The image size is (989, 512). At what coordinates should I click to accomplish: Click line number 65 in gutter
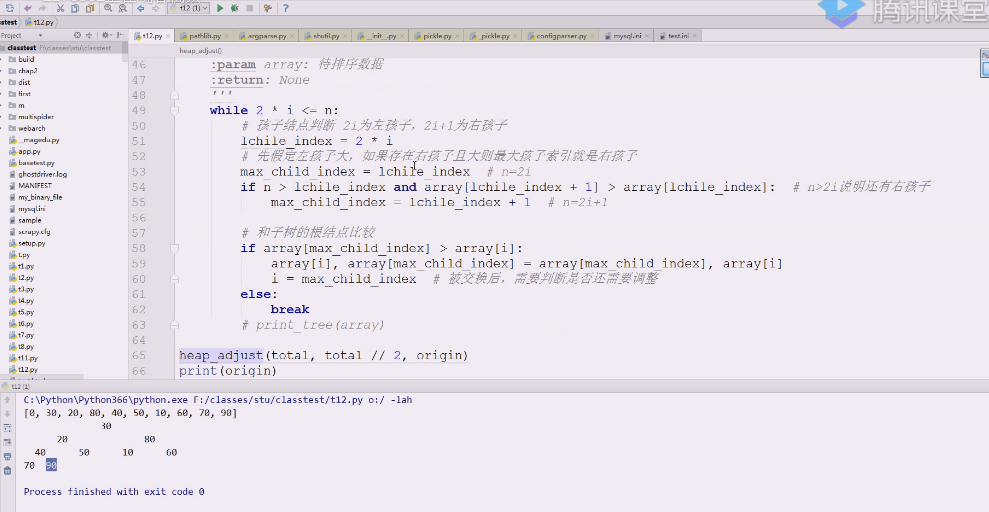pyautogui.click(x=139, y=356)
